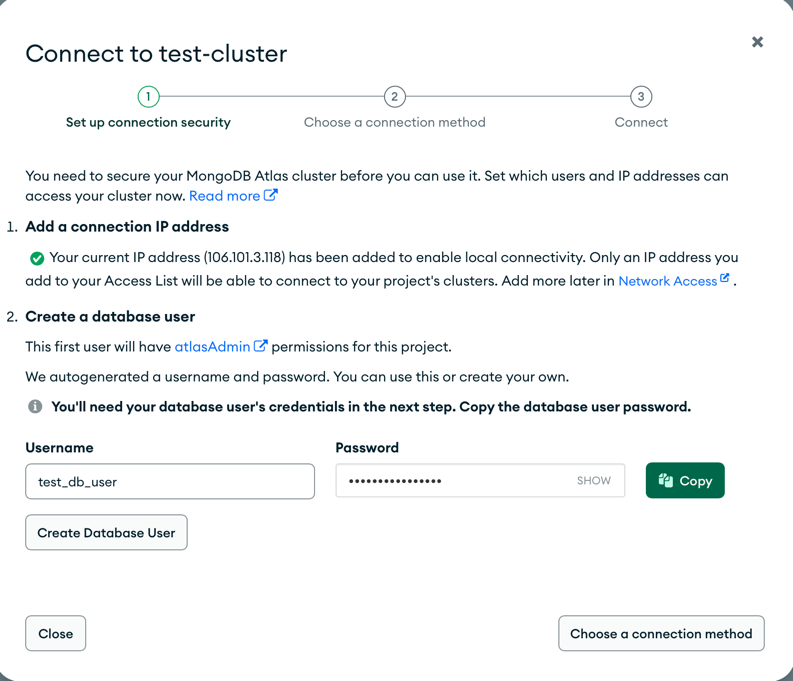Click the Username input field
793x681 pixels.
click(x=170, y=481)
